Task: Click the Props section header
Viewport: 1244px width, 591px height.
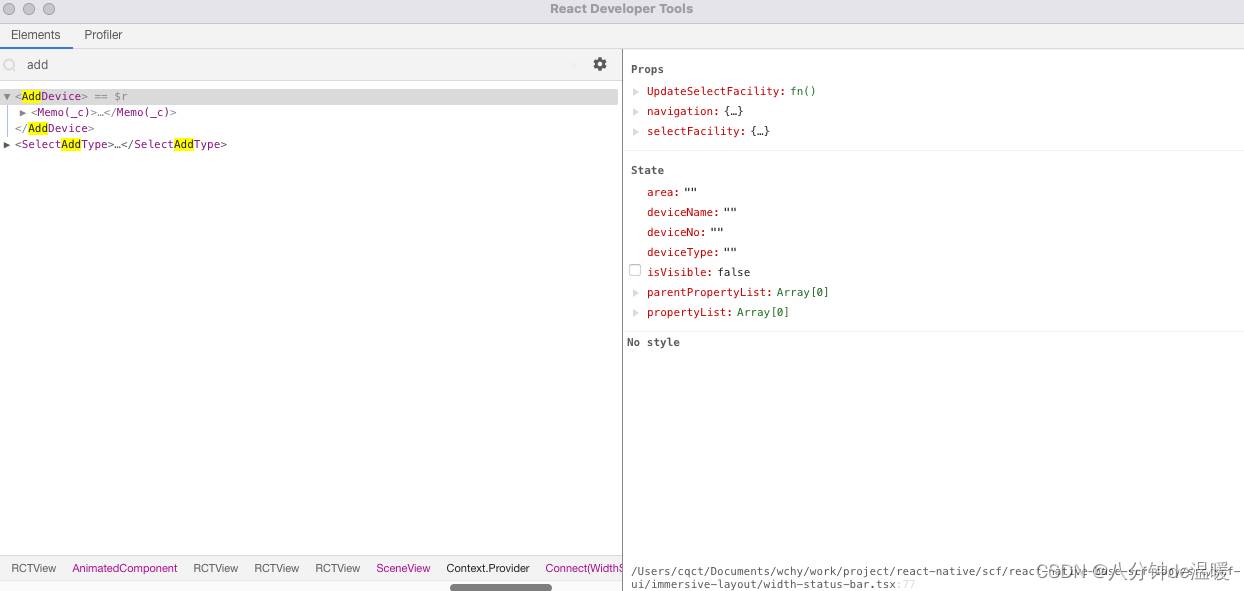Action: pos(647,69)
